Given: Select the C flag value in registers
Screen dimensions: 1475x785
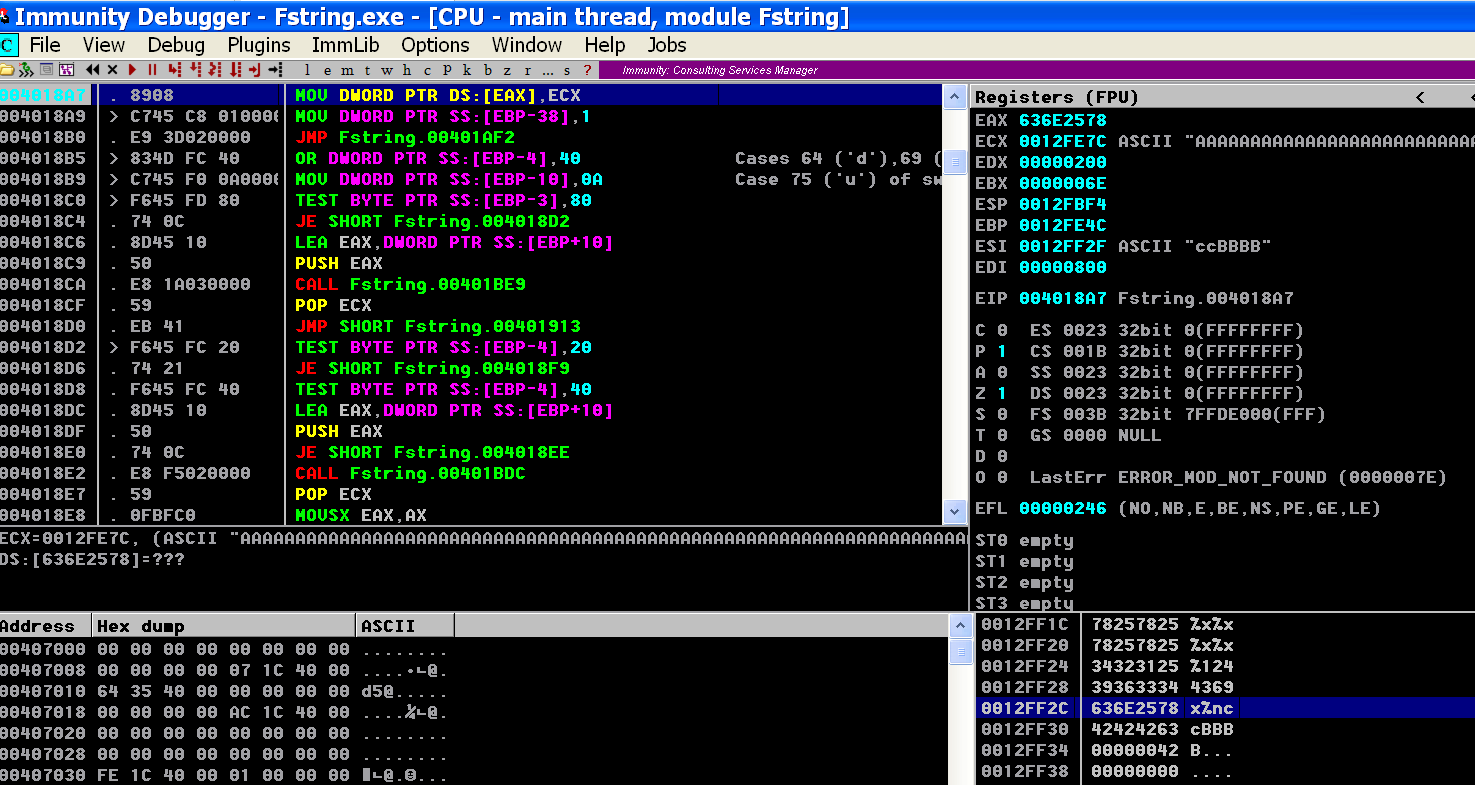Looking at the screenshot, I should coord(1002,330).
